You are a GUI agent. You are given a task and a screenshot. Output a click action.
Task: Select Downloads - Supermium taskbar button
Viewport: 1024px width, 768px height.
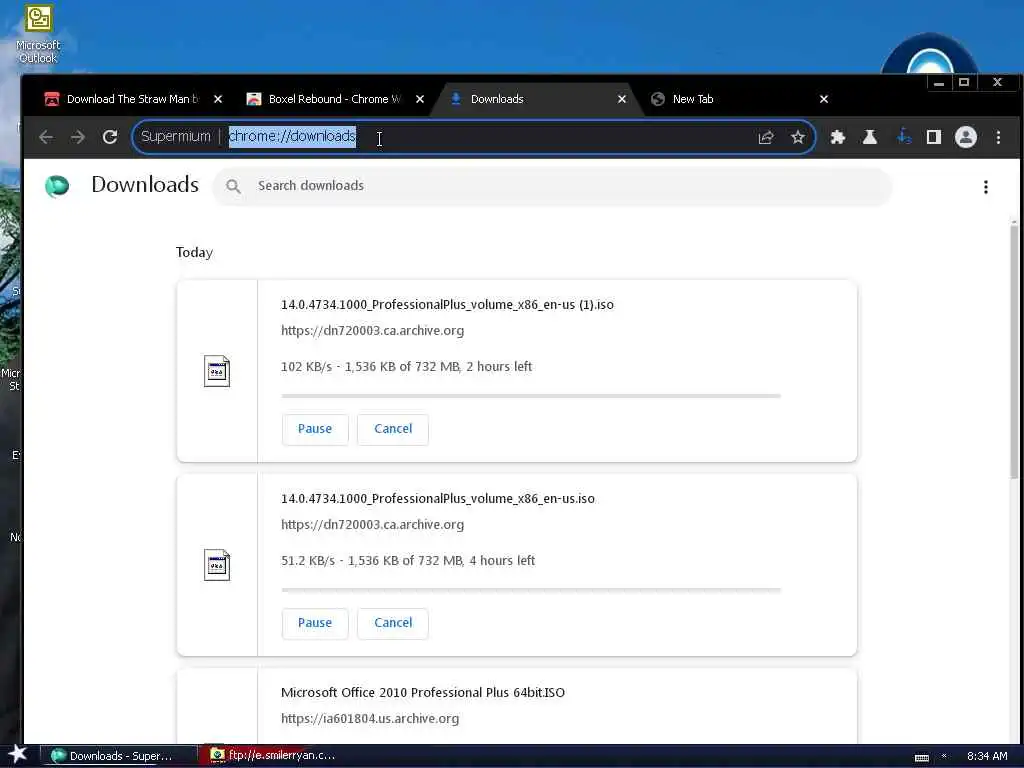pyautogui.click(x=120, y=756)
